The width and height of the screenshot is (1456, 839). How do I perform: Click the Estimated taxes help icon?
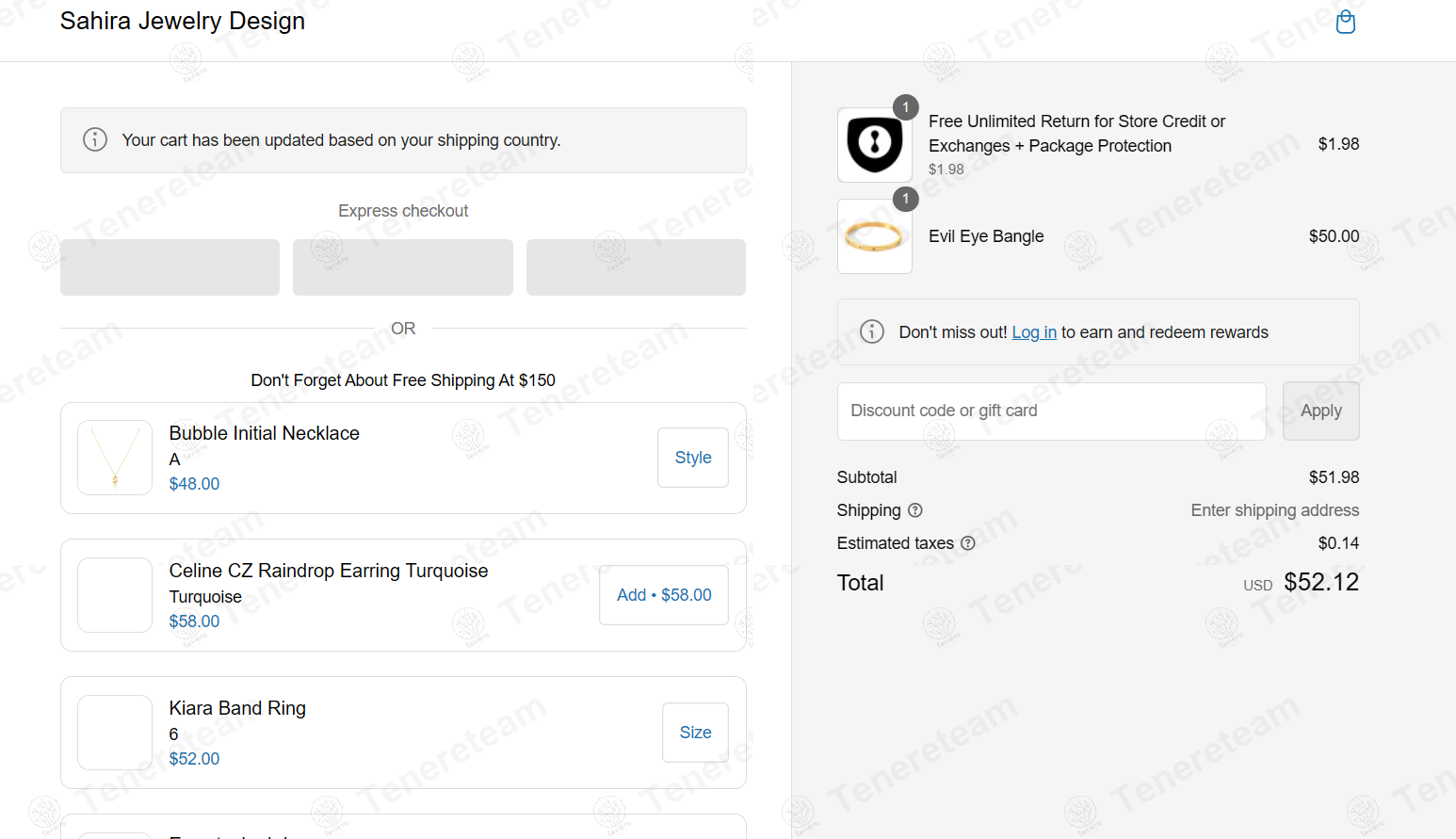pyautogui.click(x=967, y=543)
